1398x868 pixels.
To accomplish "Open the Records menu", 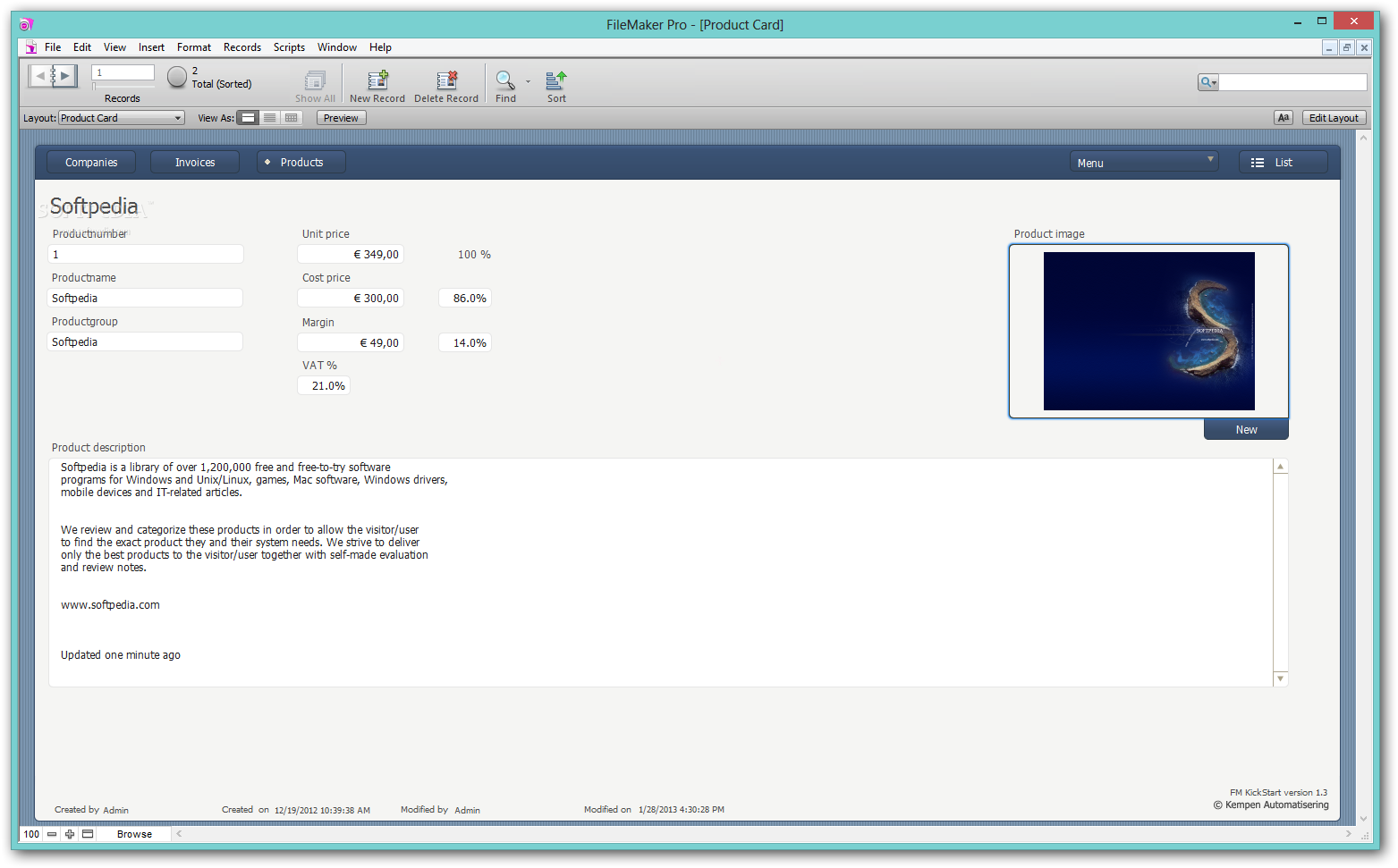I will click(x=242, y=47).
